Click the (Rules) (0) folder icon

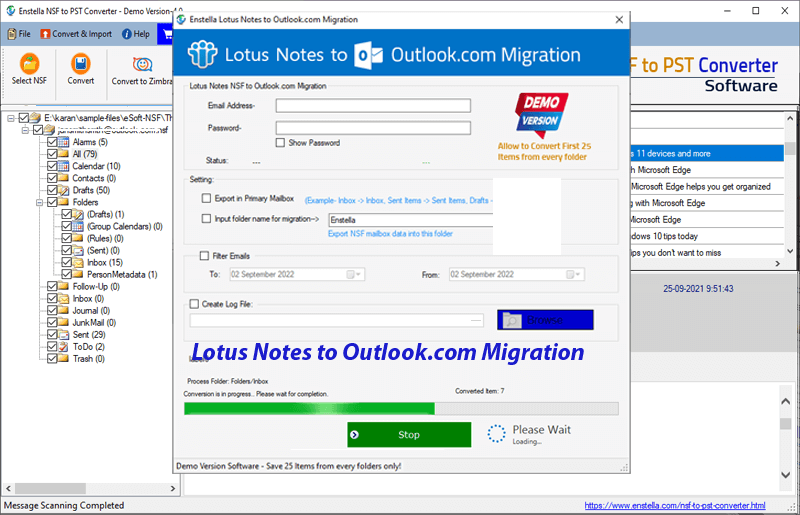tap(78, 238)
